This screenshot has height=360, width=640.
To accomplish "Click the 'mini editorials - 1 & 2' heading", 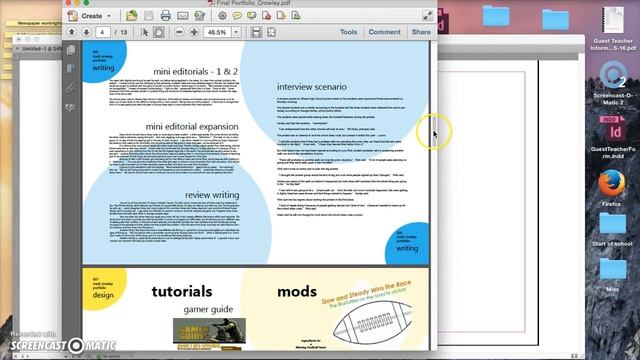I will tap(196, 71).
